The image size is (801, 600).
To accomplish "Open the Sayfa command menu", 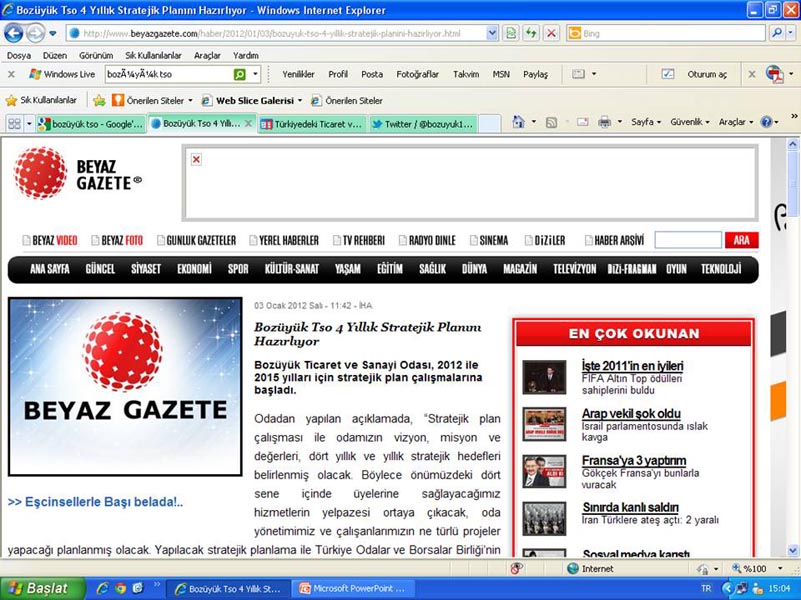I will [646, 122].
